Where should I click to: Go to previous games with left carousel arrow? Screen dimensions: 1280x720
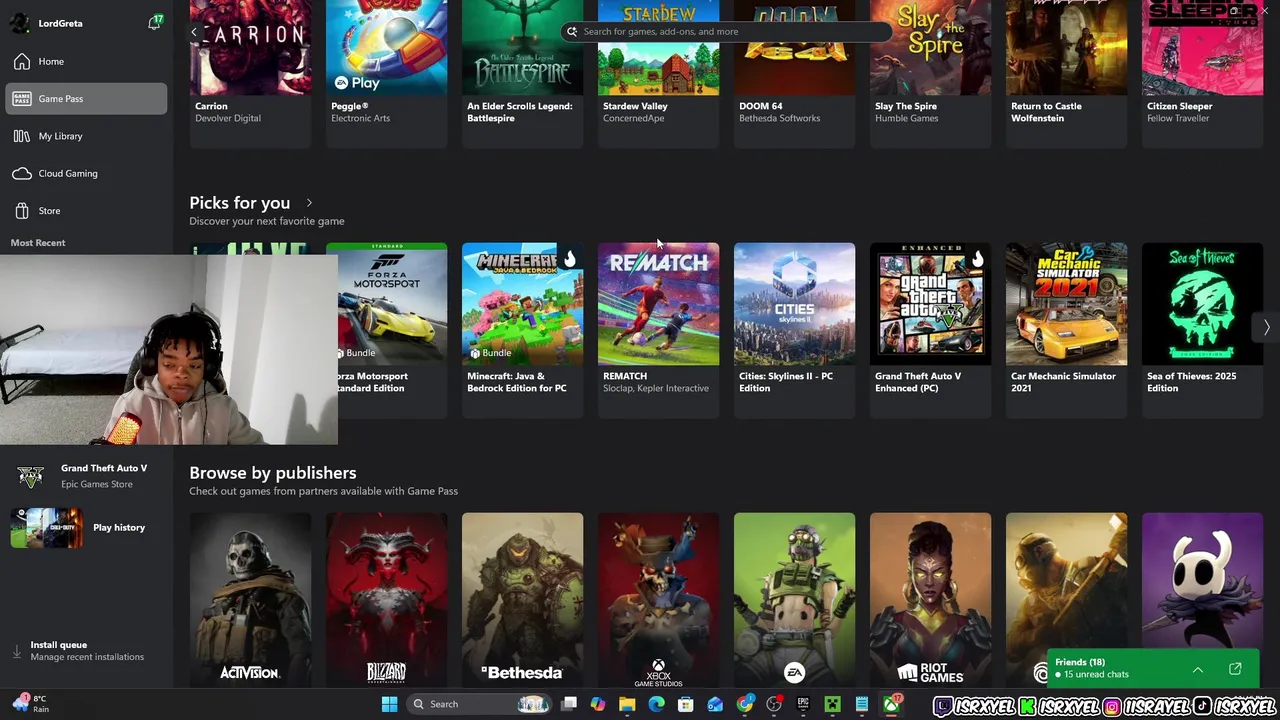(x=194, y=32)
